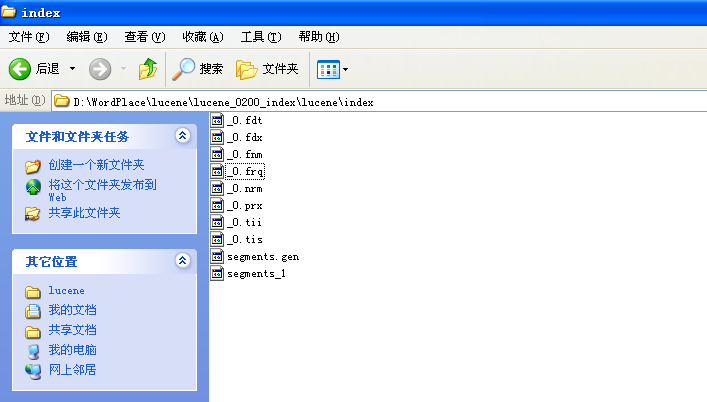Click the new folder task icon

[33, 166]
